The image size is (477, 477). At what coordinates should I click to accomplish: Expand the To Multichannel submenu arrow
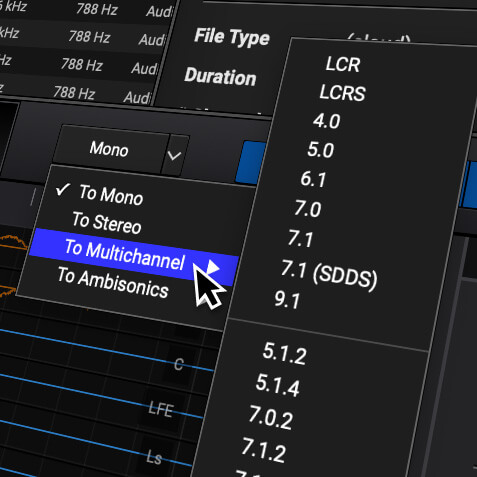pos(213,268)
